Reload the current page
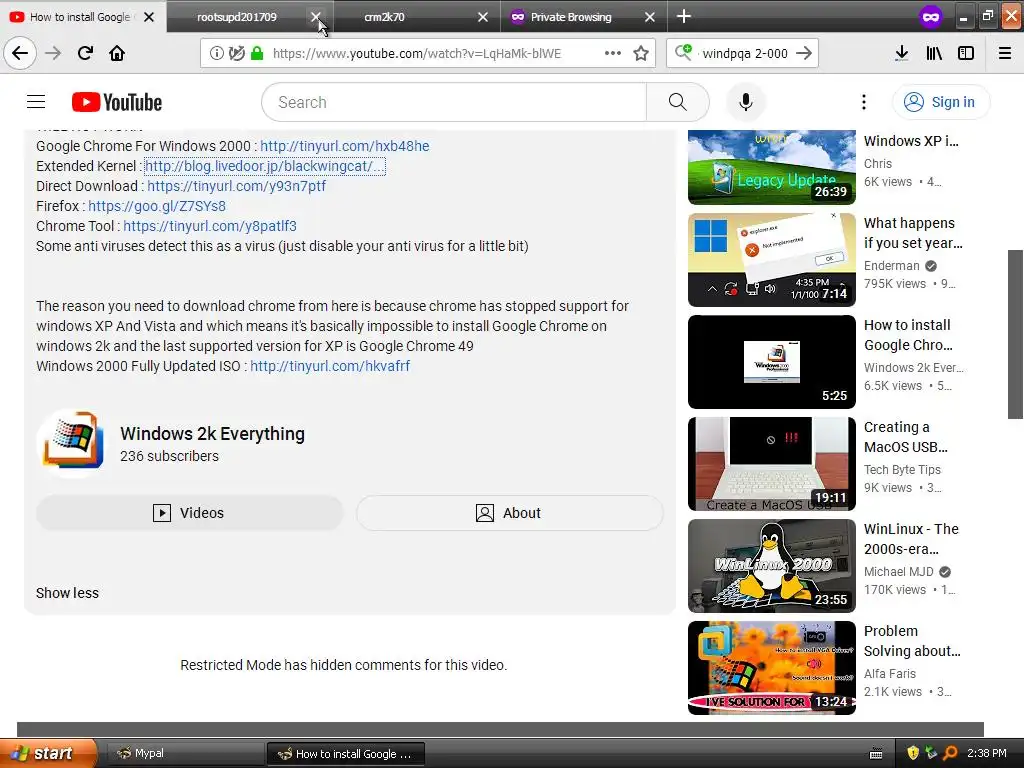This screenshot has width=1024, height=768. pyautogui.click(x=85, y=53)
